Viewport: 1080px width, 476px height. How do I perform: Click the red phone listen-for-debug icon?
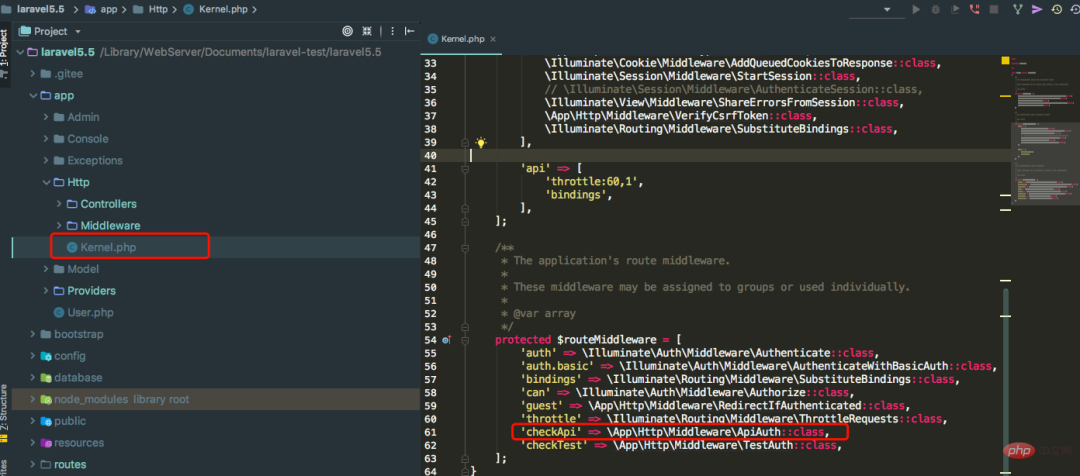pyautogui.click(x=975, y=9)
